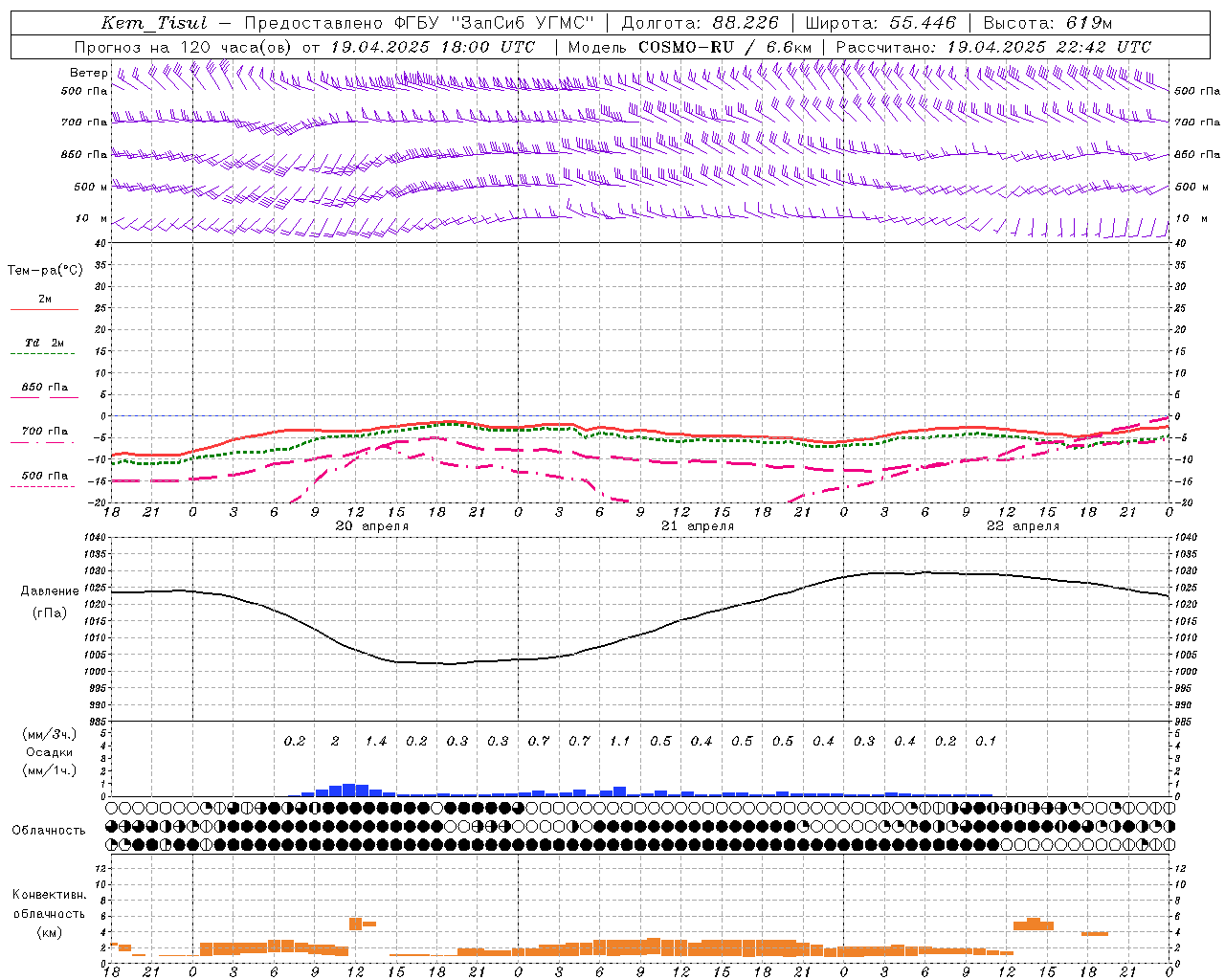This screenshot has height=980, width=1225.
Task: Click the 3-hour precipitation value "1.4"
Action: coord(376,741)
